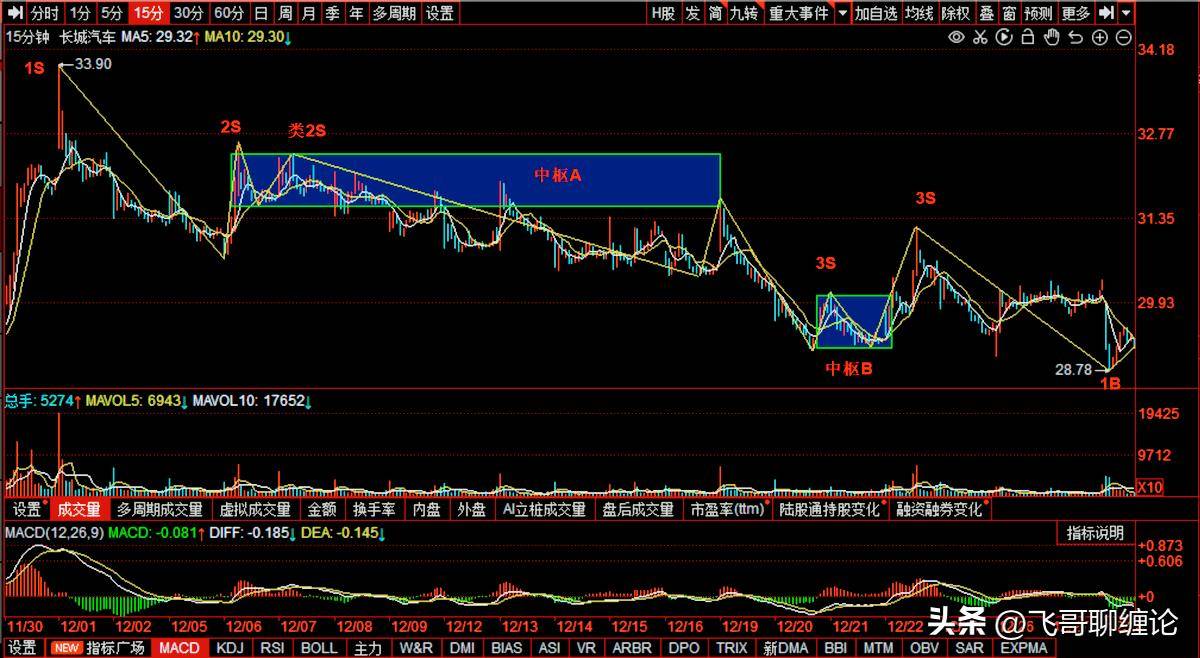Viewport: 1200px width, 658px height.
Task: Select the BOLL indicator tab
Action: pyautogui.click(x=320, y=648)
